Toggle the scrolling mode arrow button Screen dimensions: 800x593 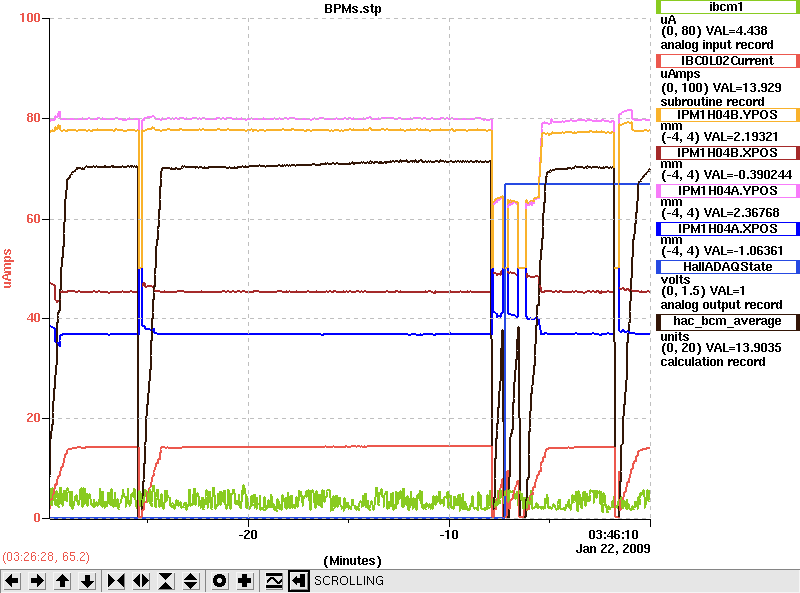299,581
